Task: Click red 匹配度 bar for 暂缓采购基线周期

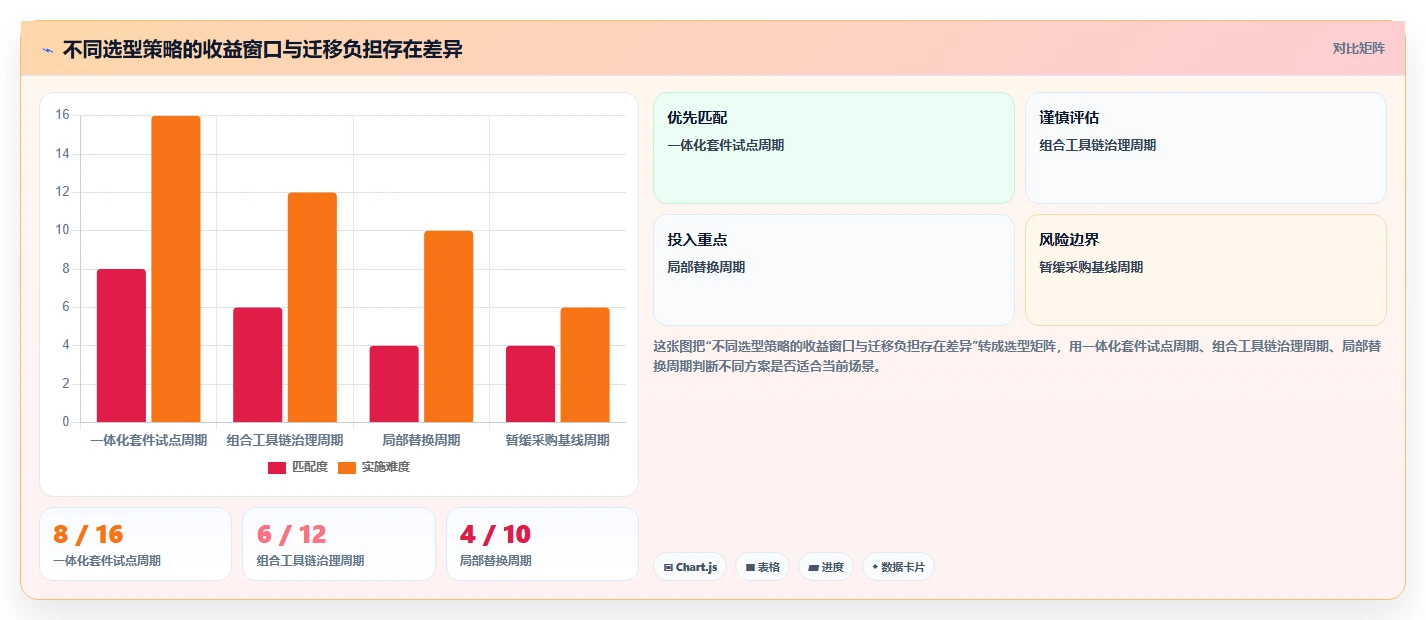Action: pyautogui.click(x=530, y=384)
